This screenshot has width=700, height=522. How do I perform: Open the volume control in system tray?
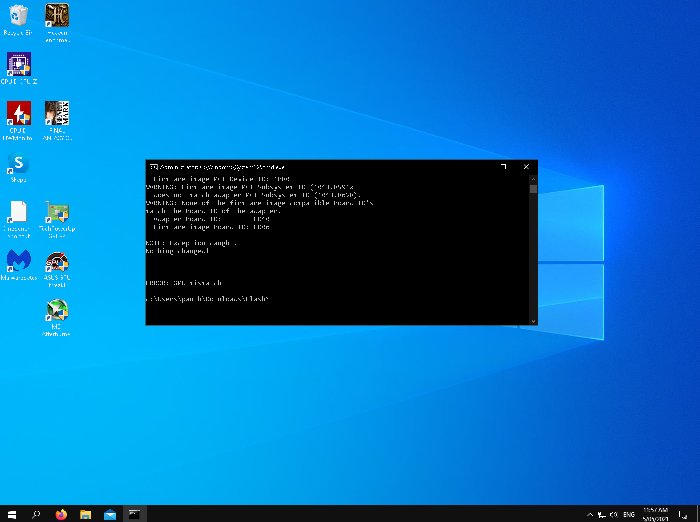(614, 515)
